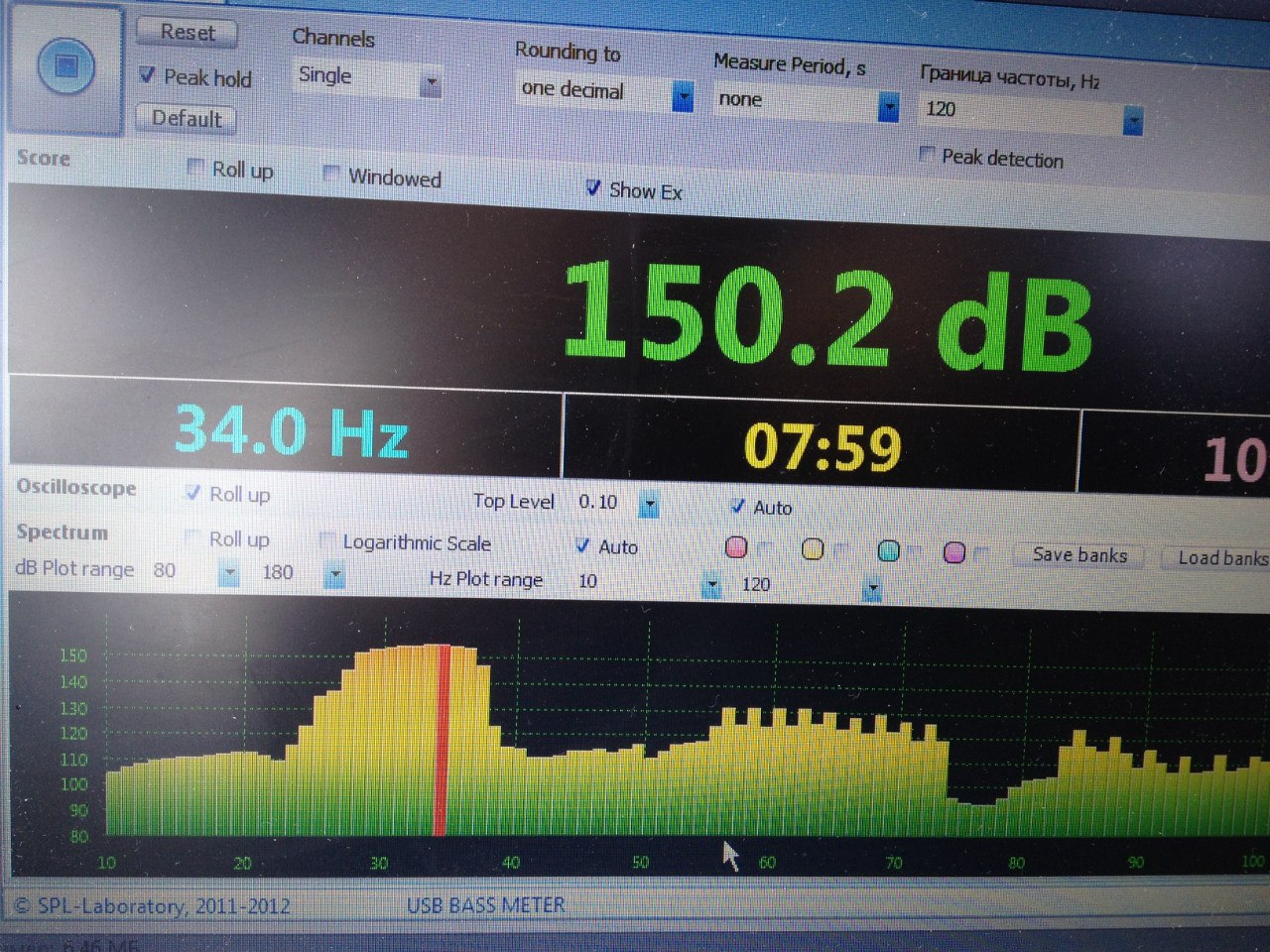Click the red peak bar in spectrum
The width and height of the screenshot is (1270, 952).
pos(443,739)
